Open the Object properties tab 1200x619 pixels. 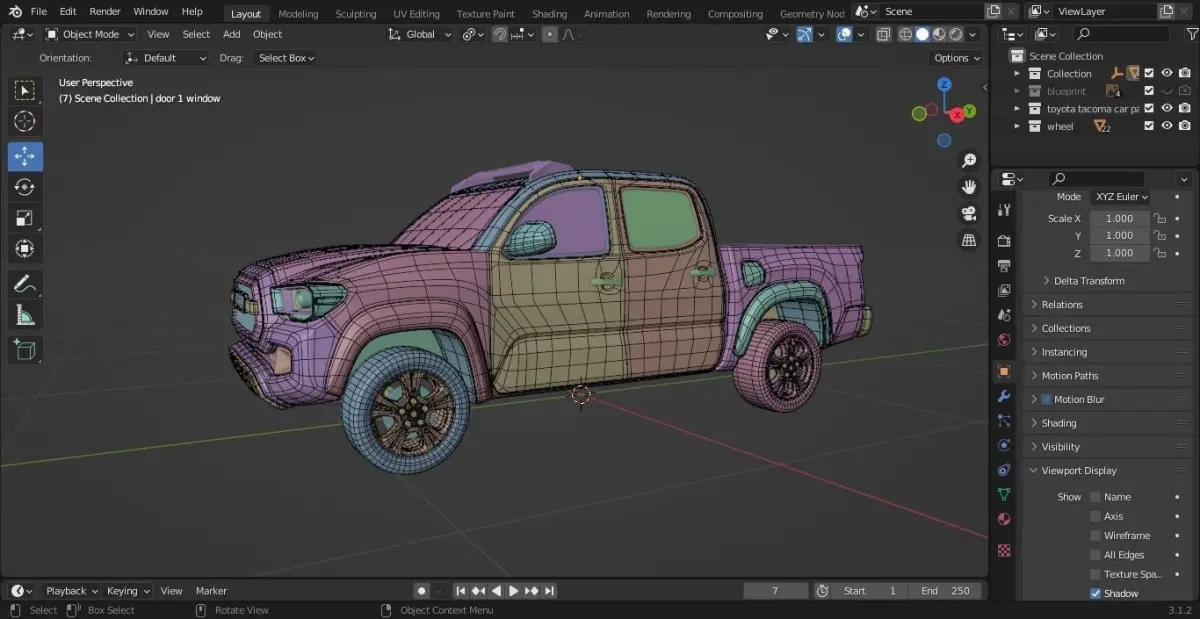pos(1004,371)
